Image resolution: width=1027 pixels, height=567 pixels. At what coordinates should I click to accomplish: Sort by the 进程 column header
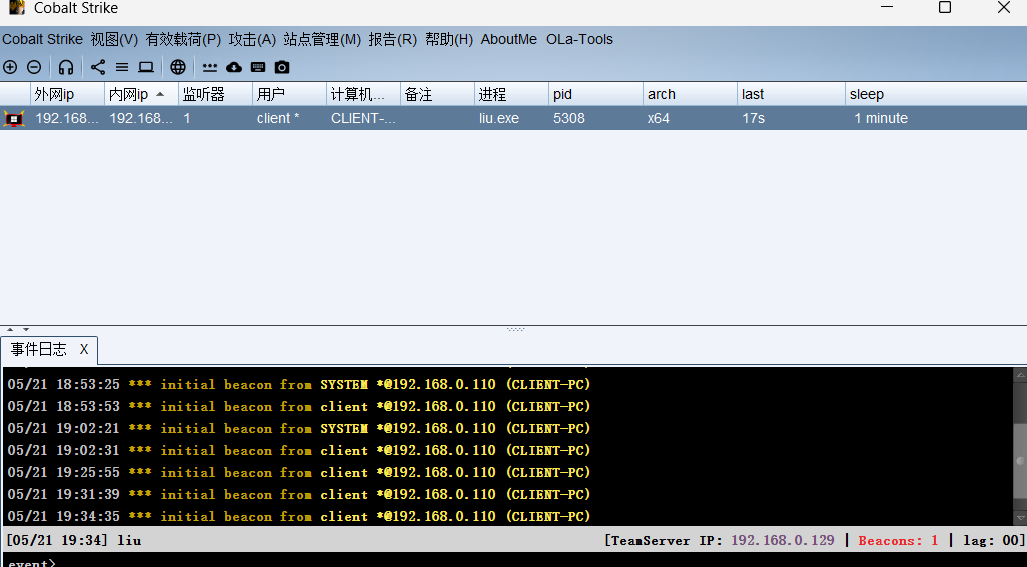511,94
